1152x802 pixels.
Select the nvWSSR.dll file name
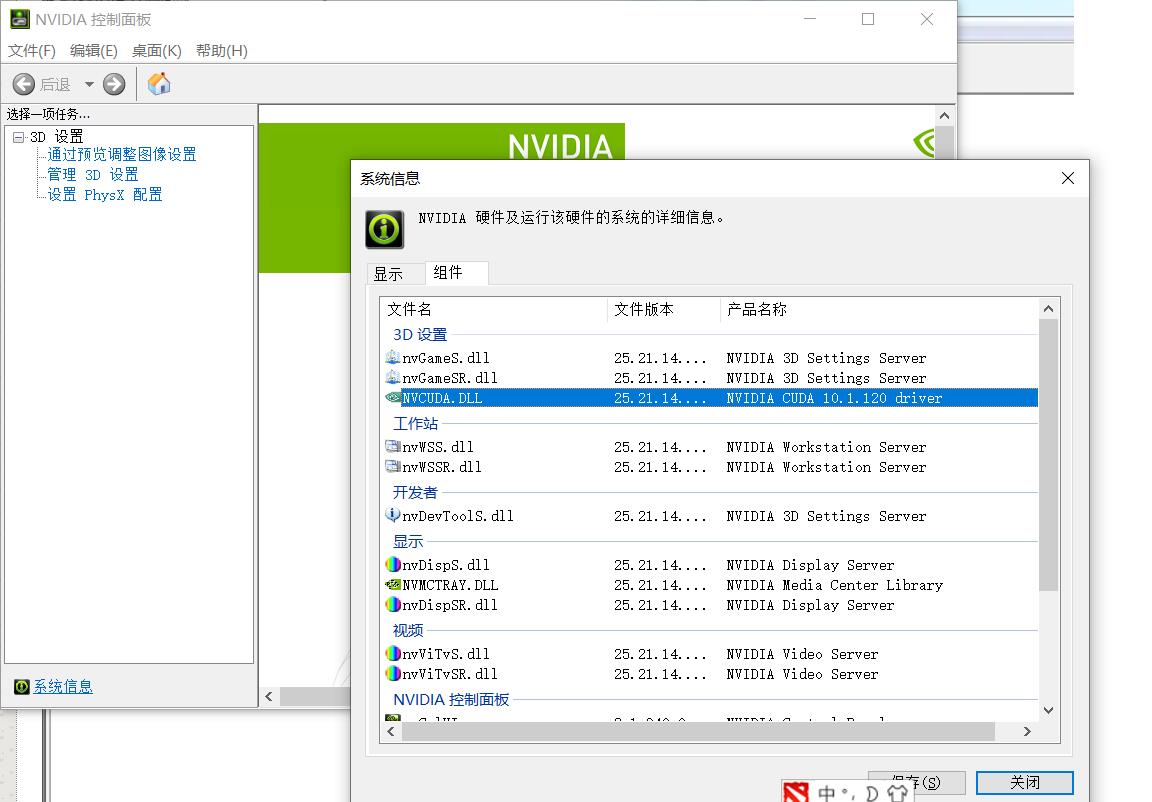[x=442, y=467]
